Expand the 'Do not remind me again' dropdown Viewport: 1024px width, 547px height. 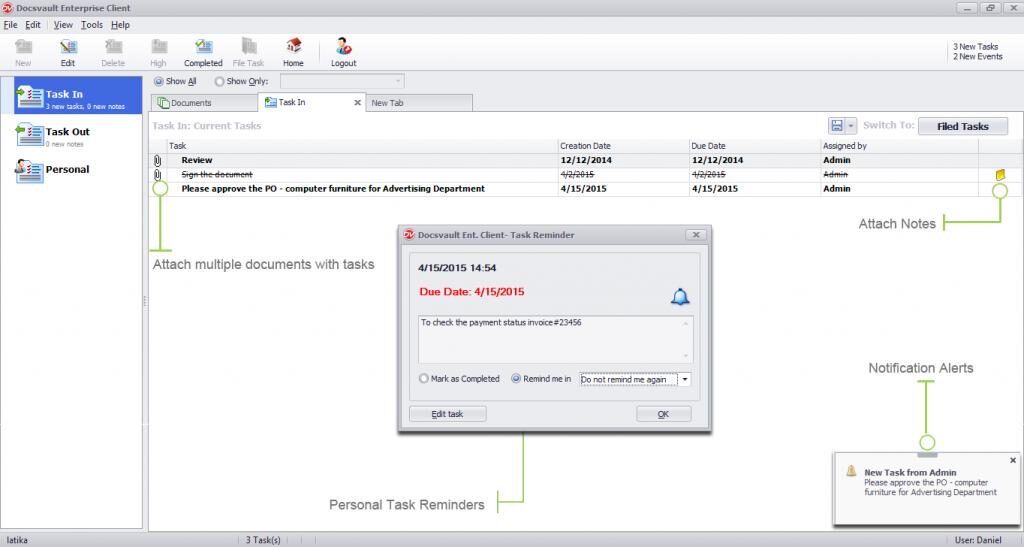coord(685,380)
